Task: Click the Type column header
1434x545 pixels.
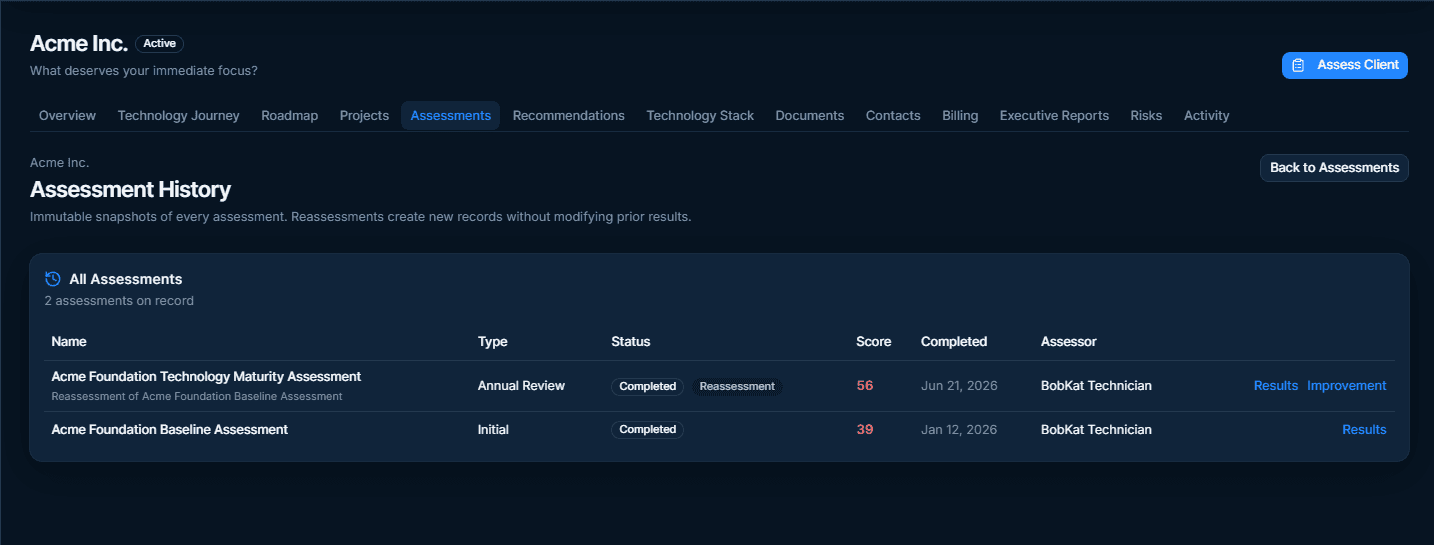Action: coord(493,342)
